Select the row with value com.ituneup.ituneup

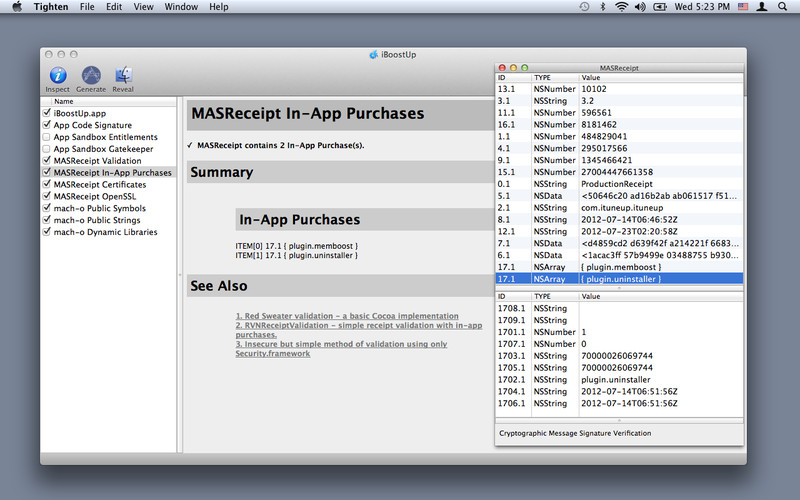pyautogui.click(x=619, y=208)
